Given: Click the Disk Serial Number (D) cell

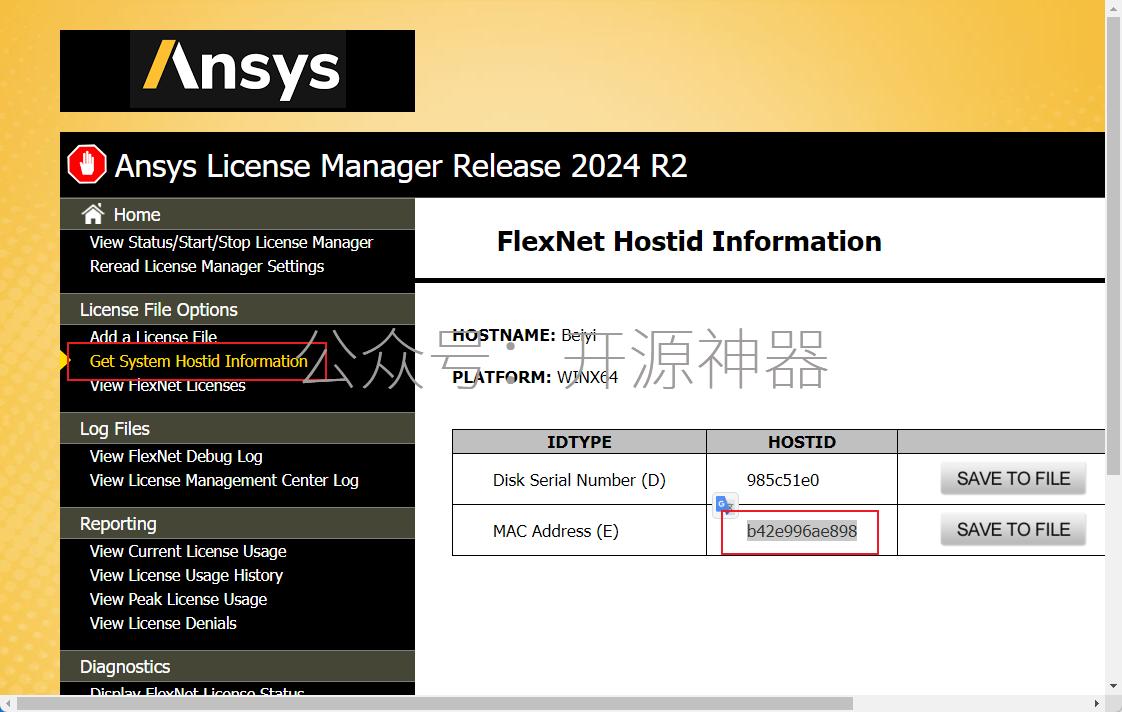Looking at the screenshot, I should click(579, 480).
